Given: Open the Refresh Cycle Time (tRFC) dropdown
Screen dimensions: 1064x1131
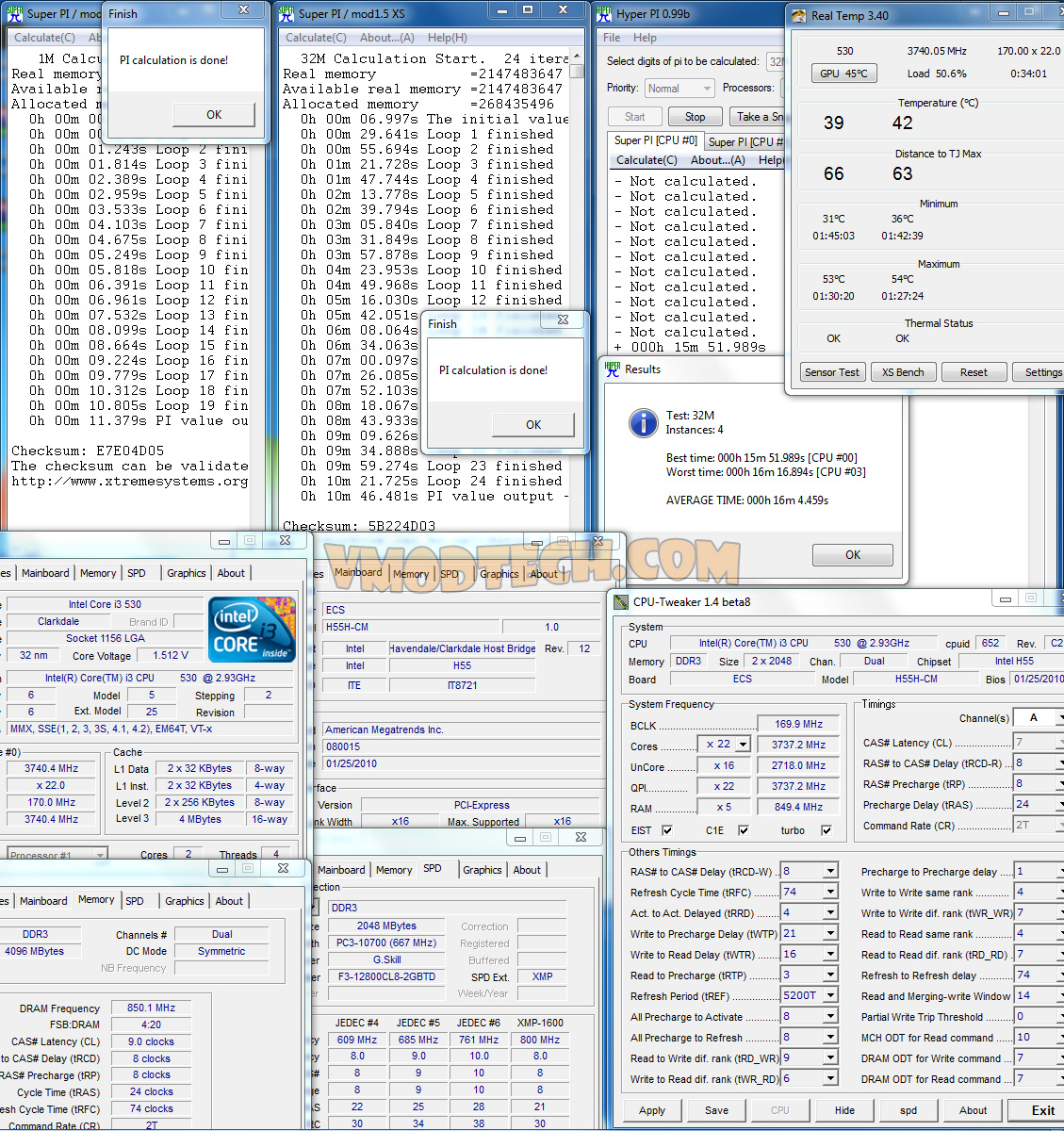Looking at the screenshot, I should [x=830, y=893].
